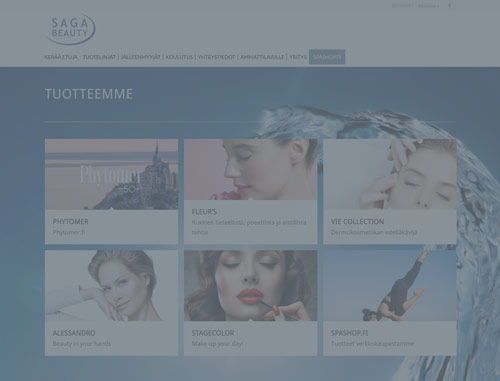The width and height of the screenshot is (500, 381).
Task: Open the Fleur's woman with flower image
Action: point(250,169)
